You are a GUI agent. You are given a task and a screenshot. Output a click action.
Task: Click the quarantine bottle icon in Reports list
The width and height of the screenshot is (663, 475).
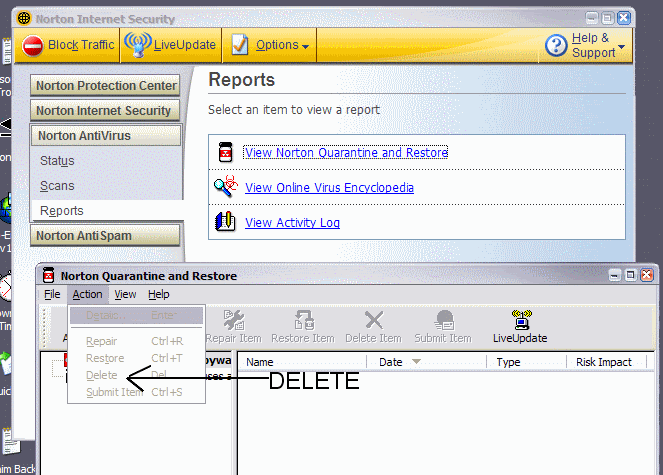click(x=225, y=152)
